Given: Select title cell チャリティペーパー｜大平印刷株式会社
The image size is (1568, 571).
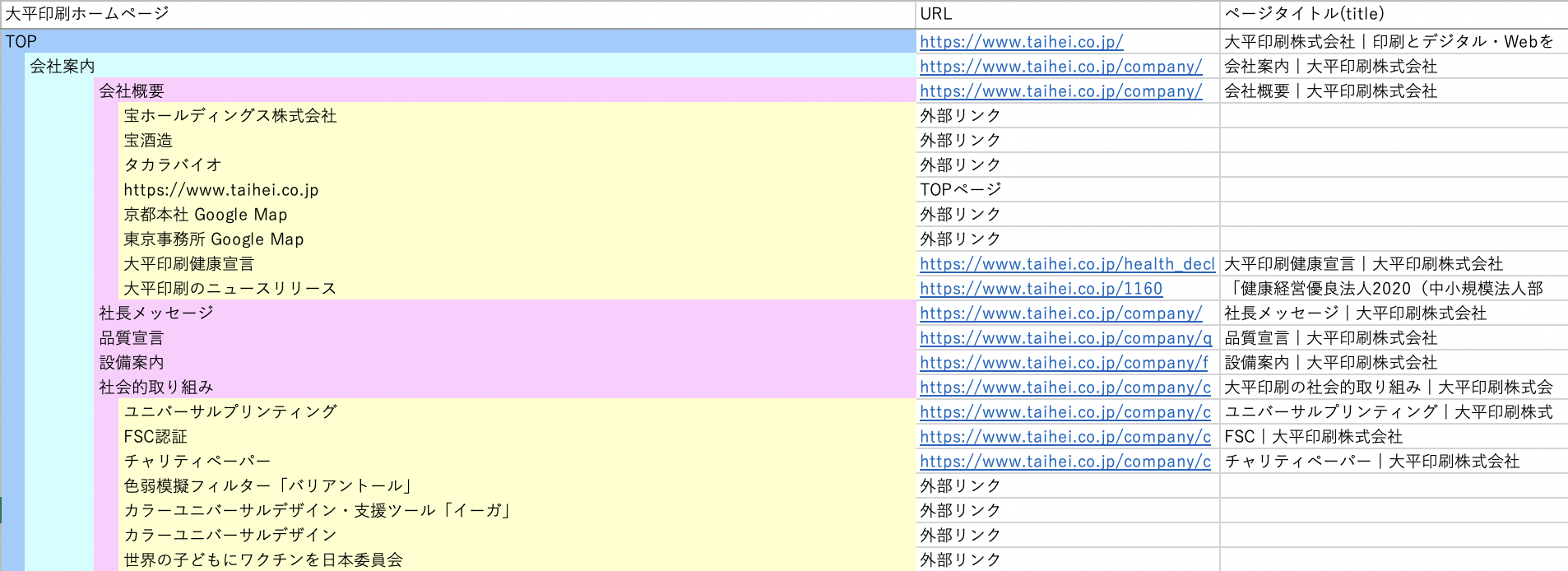Looking at the screenshot, I should (x=1394, y=461).
